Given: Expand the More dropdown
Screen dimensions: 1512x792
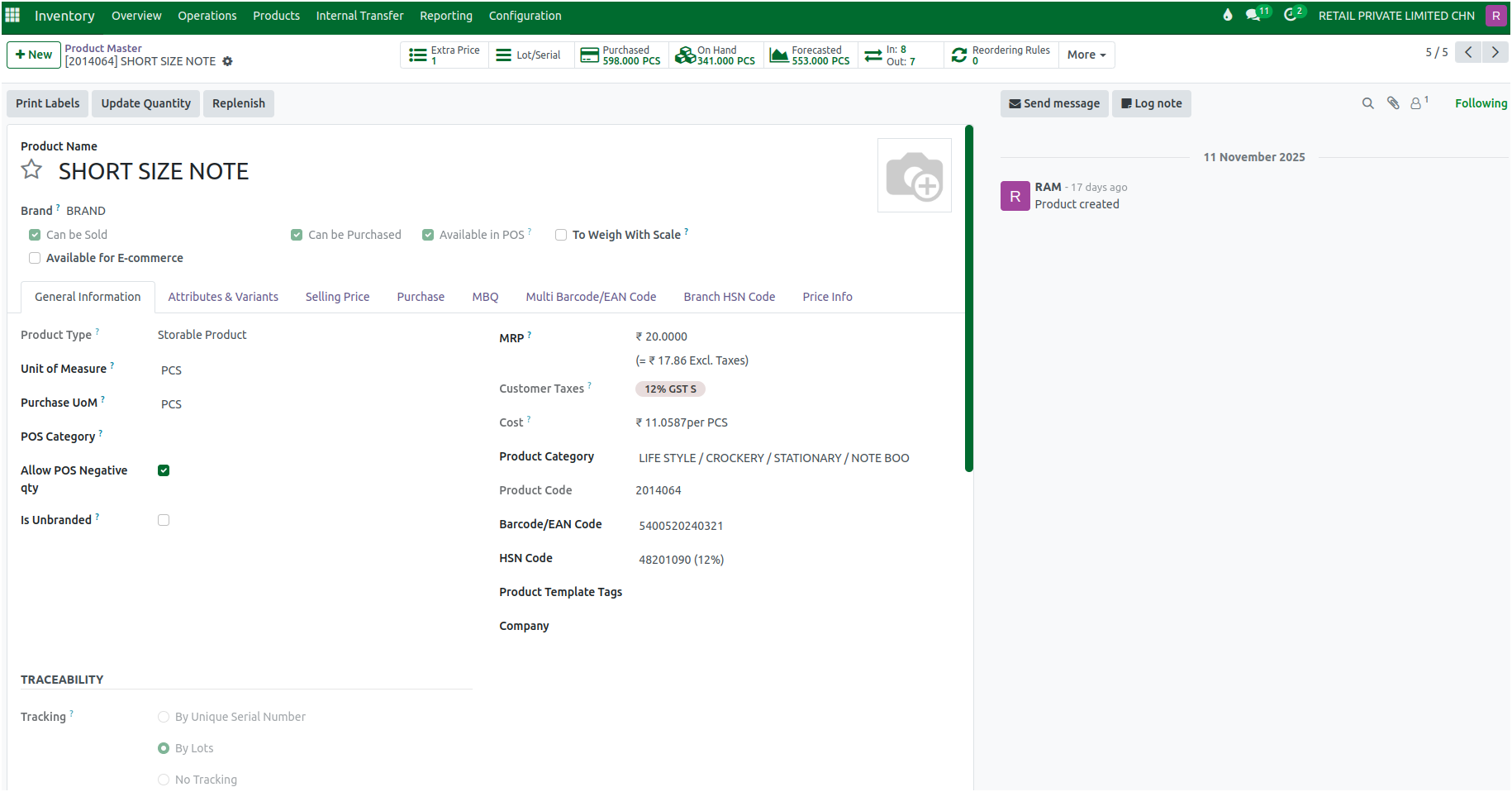Looking at the screenshot, I should click(x=1086, y=55).
